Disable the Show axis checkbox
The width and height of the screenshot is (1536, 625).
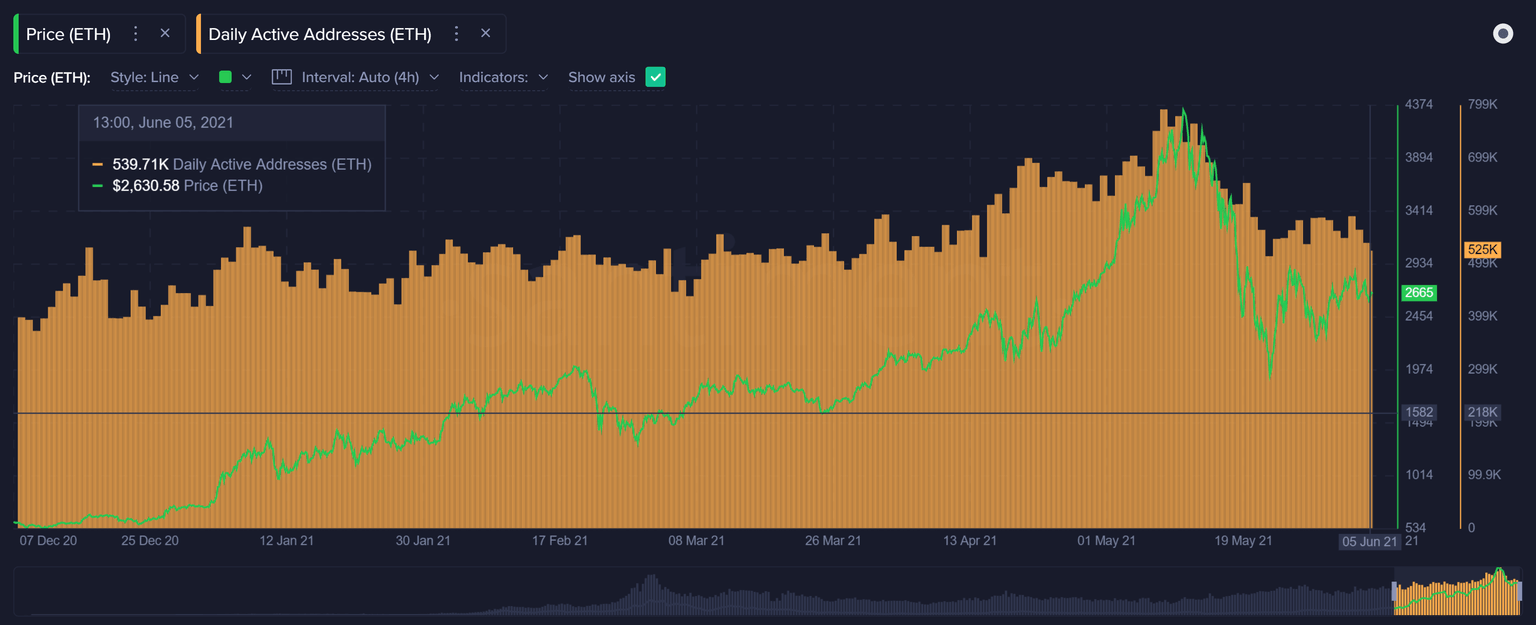(655, 76)
